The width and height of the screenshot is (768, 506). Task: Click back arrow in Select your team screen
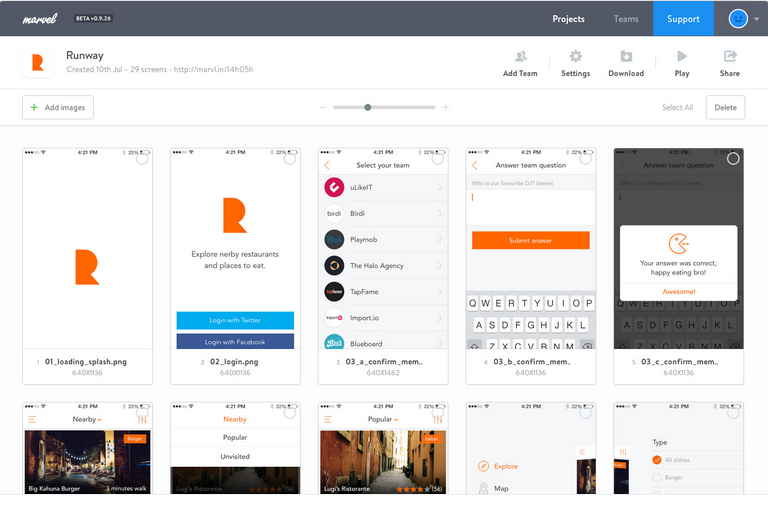coord(327,165)
